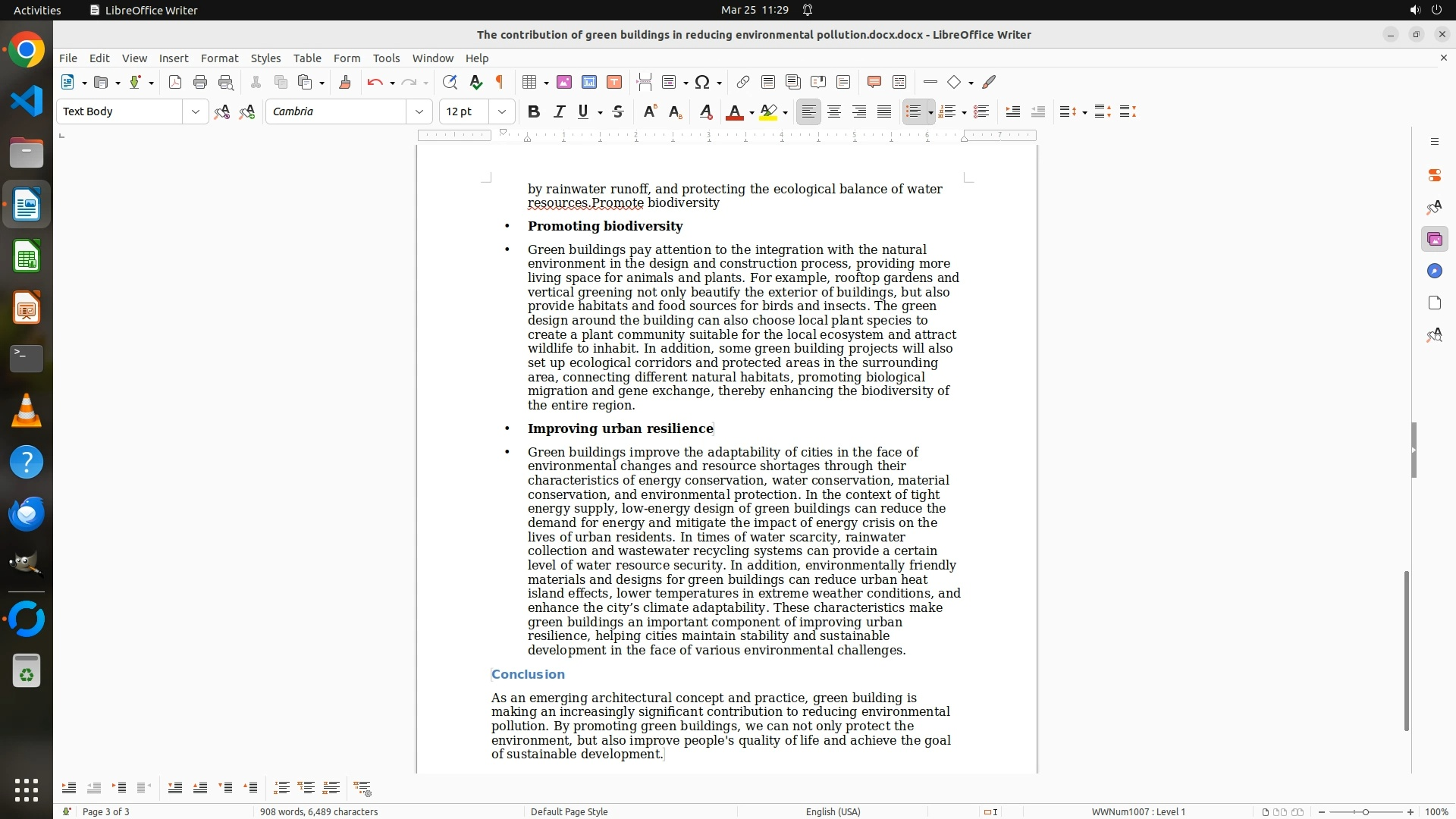The image size is (1456, 819).
Task: Toggle Italic formatting
Action: point(559,111)
